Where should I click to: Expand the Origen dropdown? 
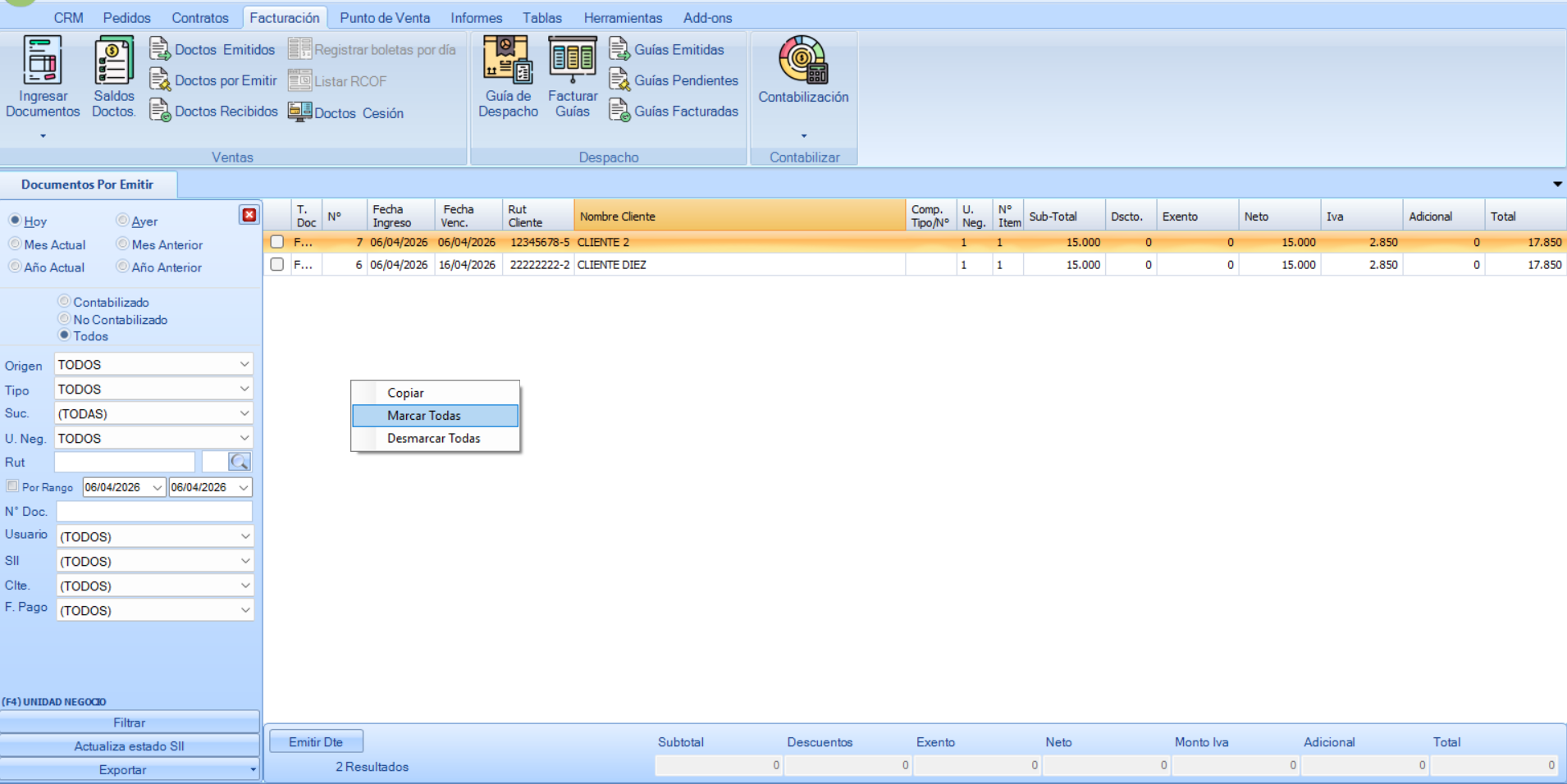(244, 364)
